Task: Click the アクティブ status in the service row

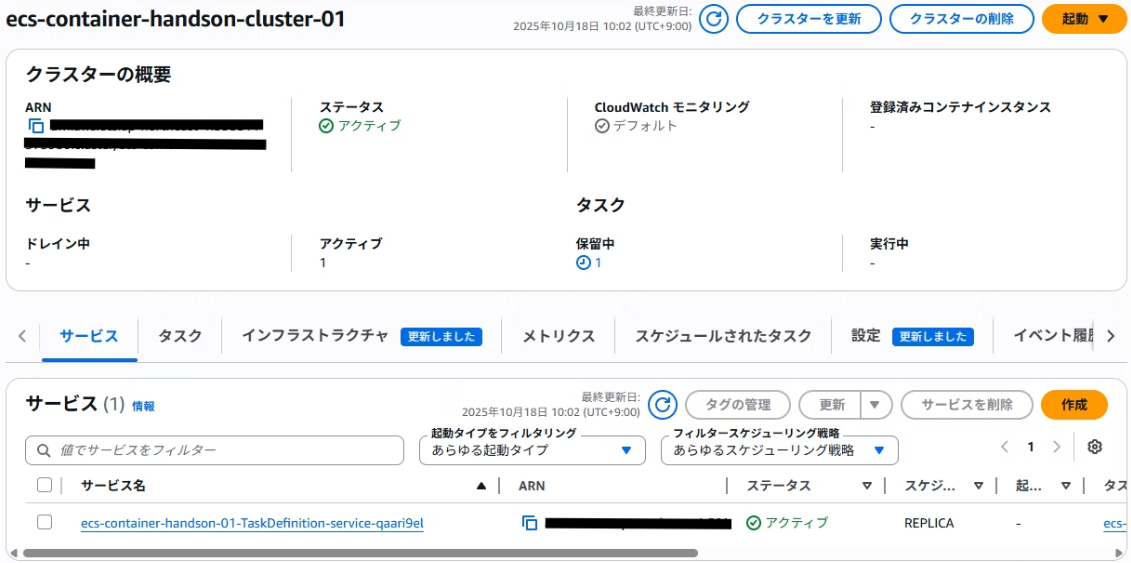Action: click(787, 523)
